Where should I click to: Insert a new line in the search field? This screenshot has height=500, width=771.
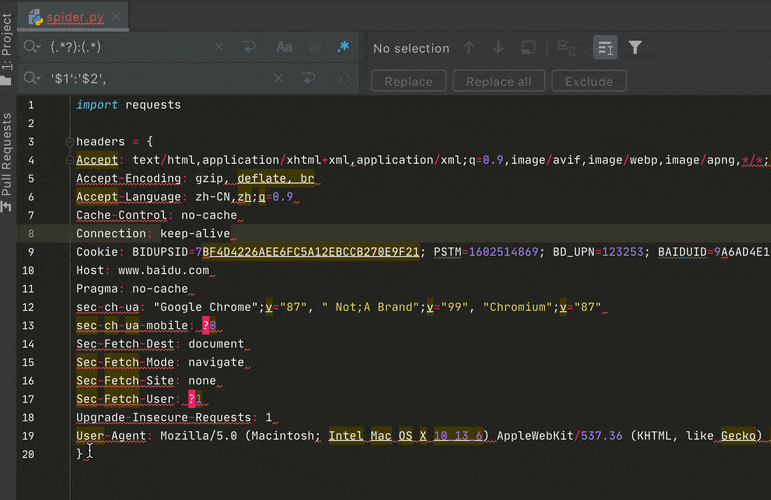[x=249, y=47]
